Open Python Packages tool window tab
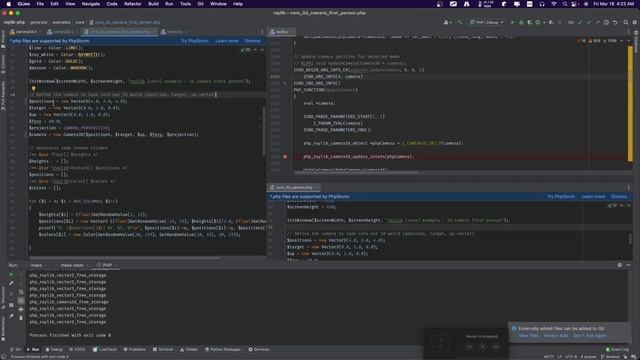640x360 pixels. pyautogui.click(x=223, y=350)
